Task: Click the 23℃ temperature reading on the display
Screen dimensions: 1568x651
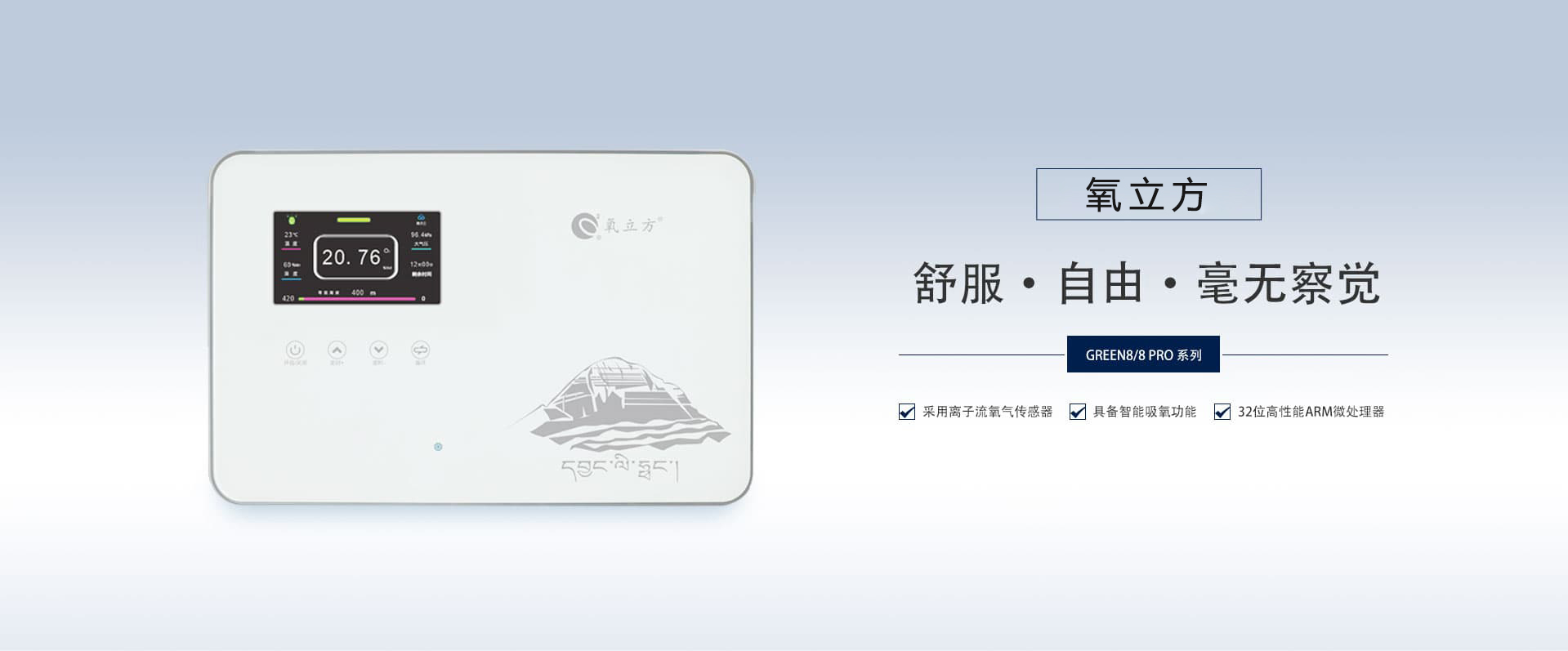Action: [291, 234]
